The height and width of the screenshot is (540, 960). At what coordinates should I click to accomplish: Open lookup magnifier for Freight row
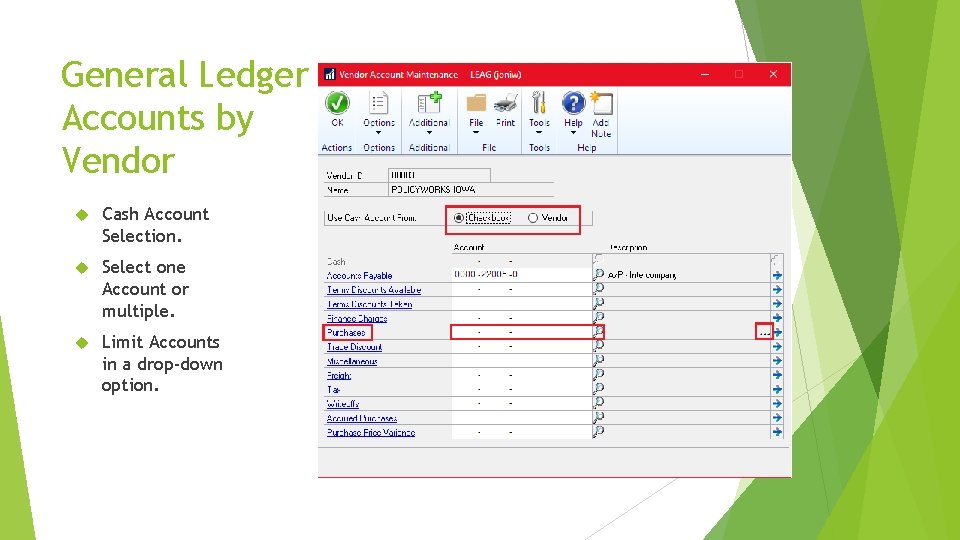click(598, 374)
